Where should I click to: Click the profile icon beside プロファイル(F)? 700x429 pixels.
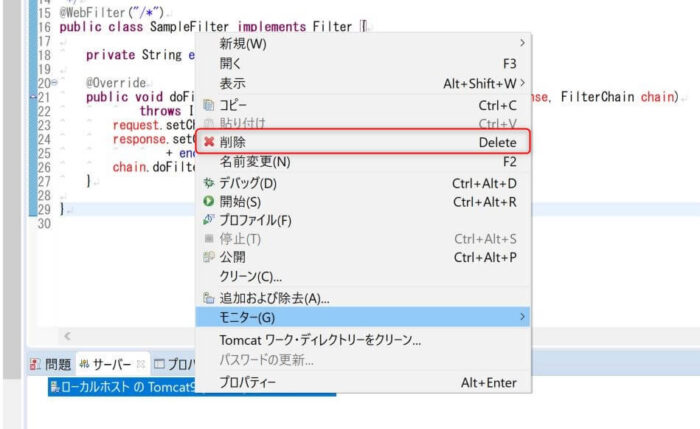tap(208, 220)
